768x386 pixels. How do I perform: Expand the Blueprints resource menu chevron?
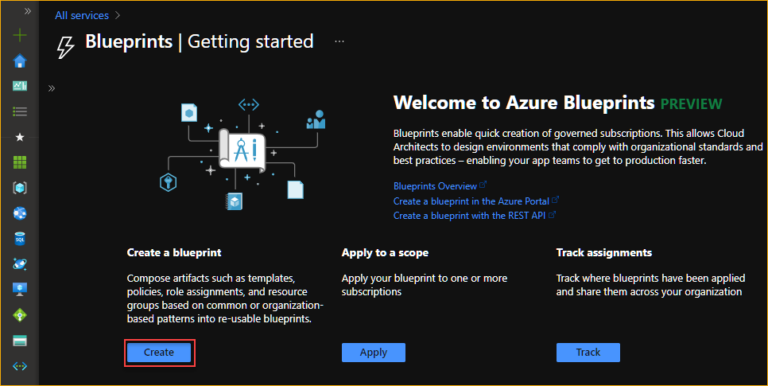(x=51, y=89)
